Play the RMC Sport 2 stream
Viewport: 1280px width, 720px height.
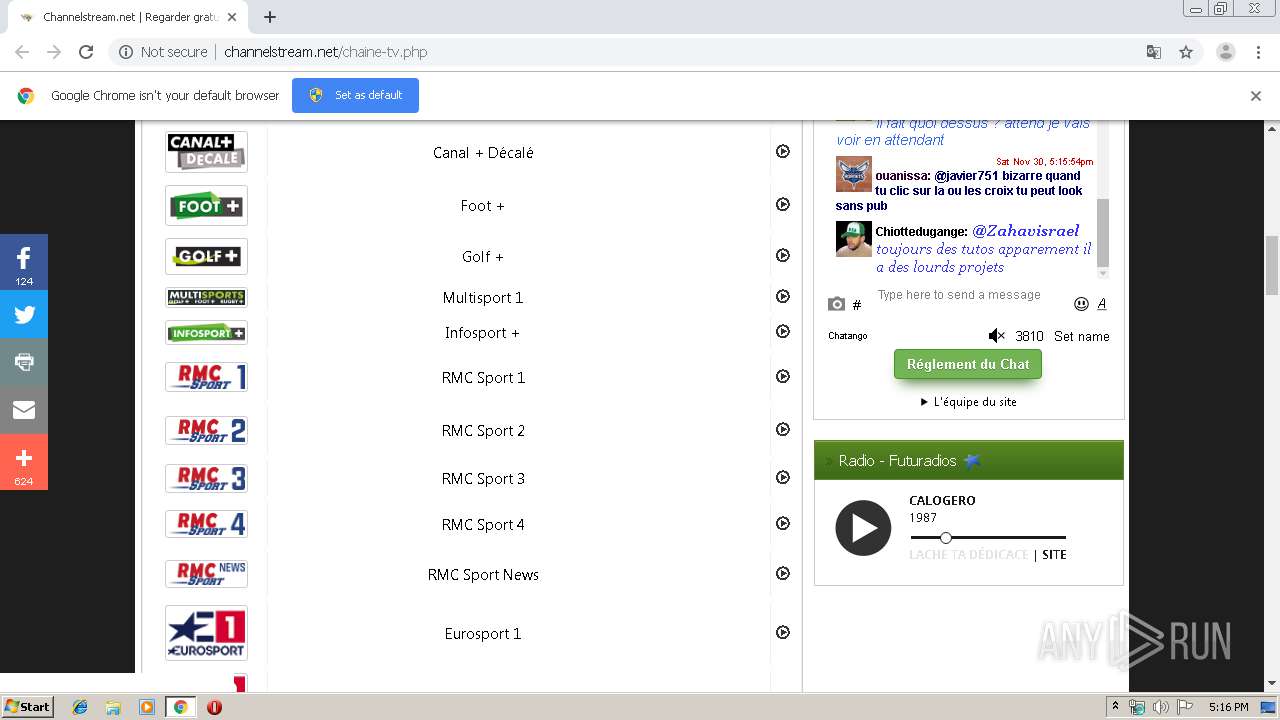pos(783,429)
